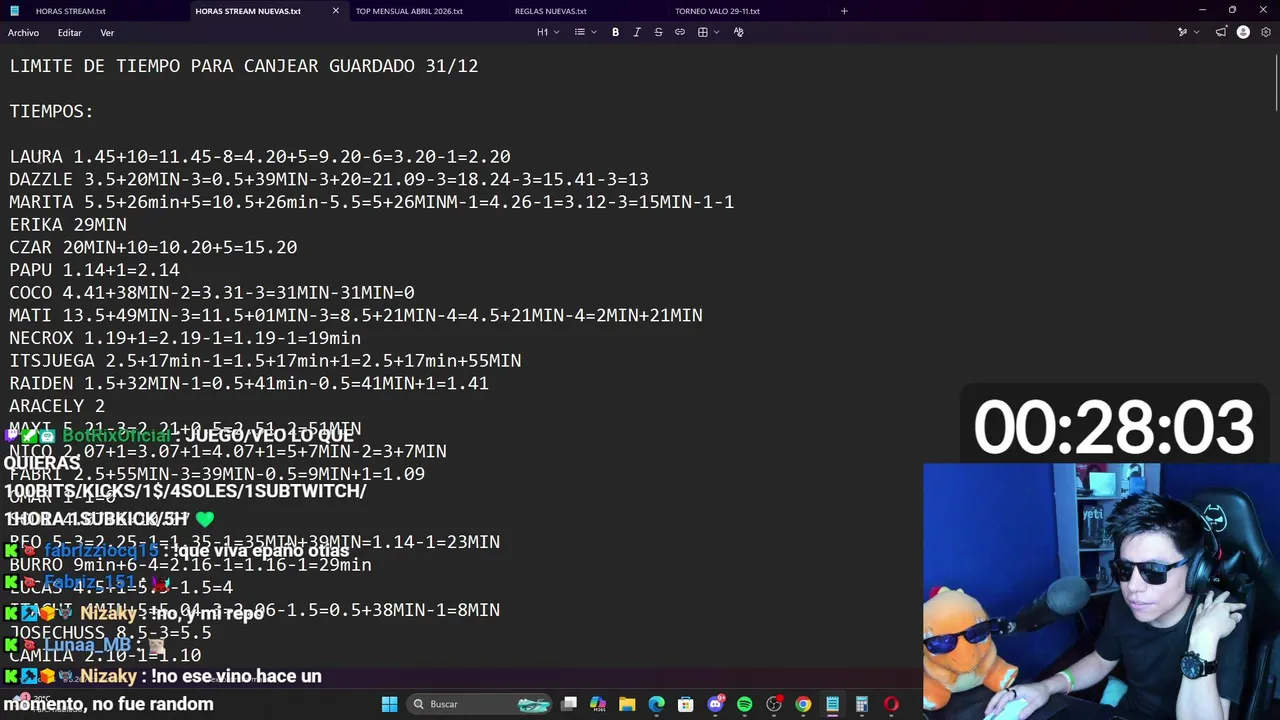Image resolution: width=1280 pixels, height=720 pixels.
Task: Click the LIMITE DE TIEMPO PARA CANJEAR line
Action: pyautogui.click(x=244, y=66)
